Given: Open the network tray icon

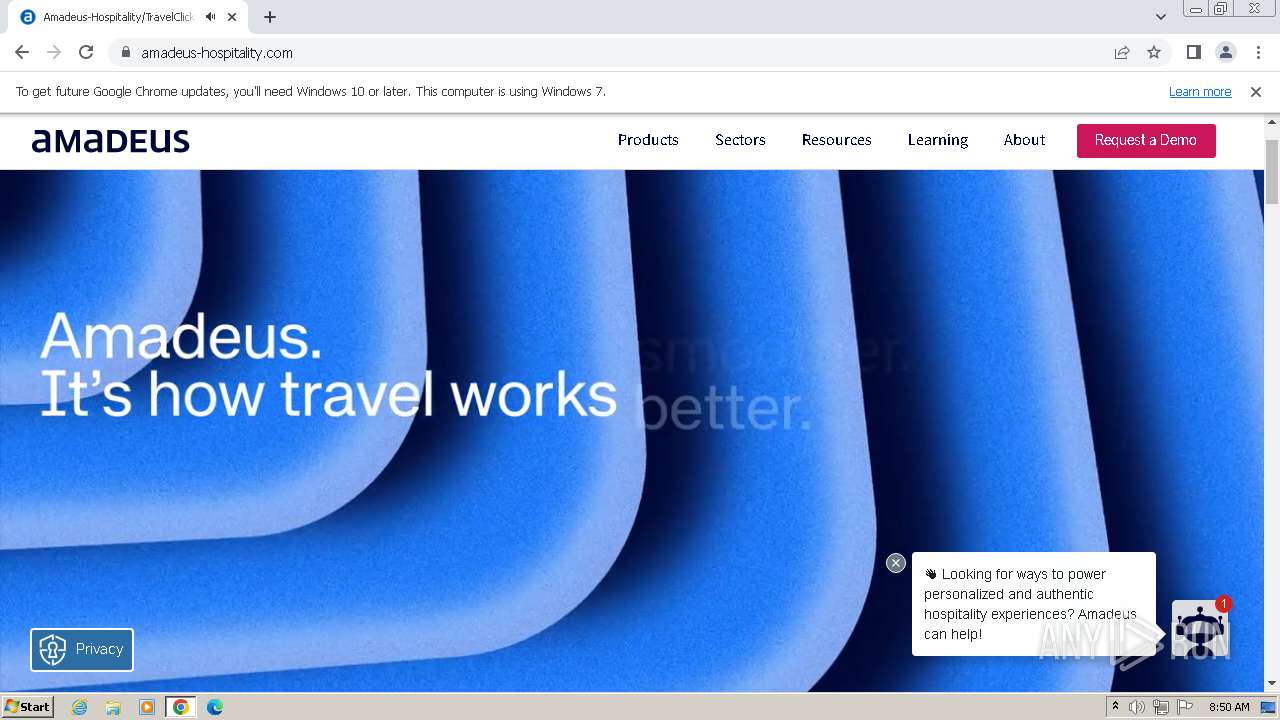Looking at the screenshot, I should (x=1161, y=707).
